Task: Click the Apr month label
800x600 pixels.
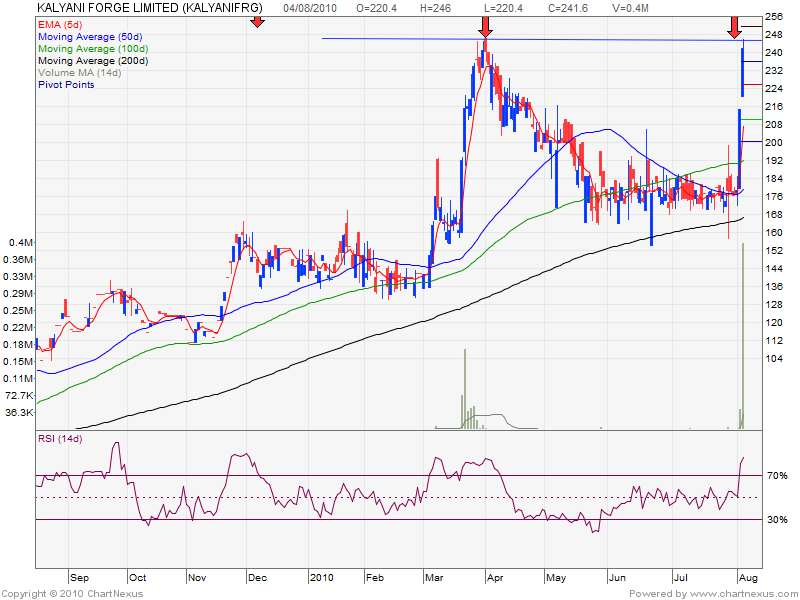Action: [x=495, y=578]
